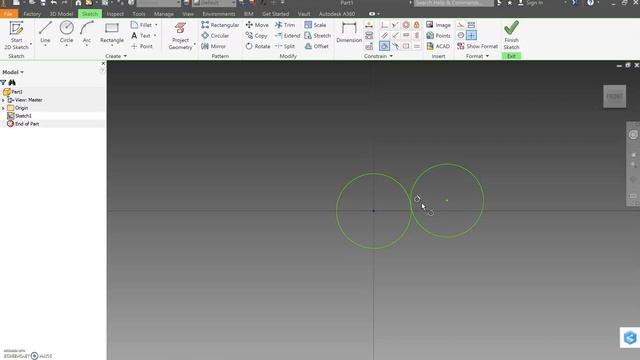Activate the Rotate tool
The image size is (640, 360).
point(258,46)
